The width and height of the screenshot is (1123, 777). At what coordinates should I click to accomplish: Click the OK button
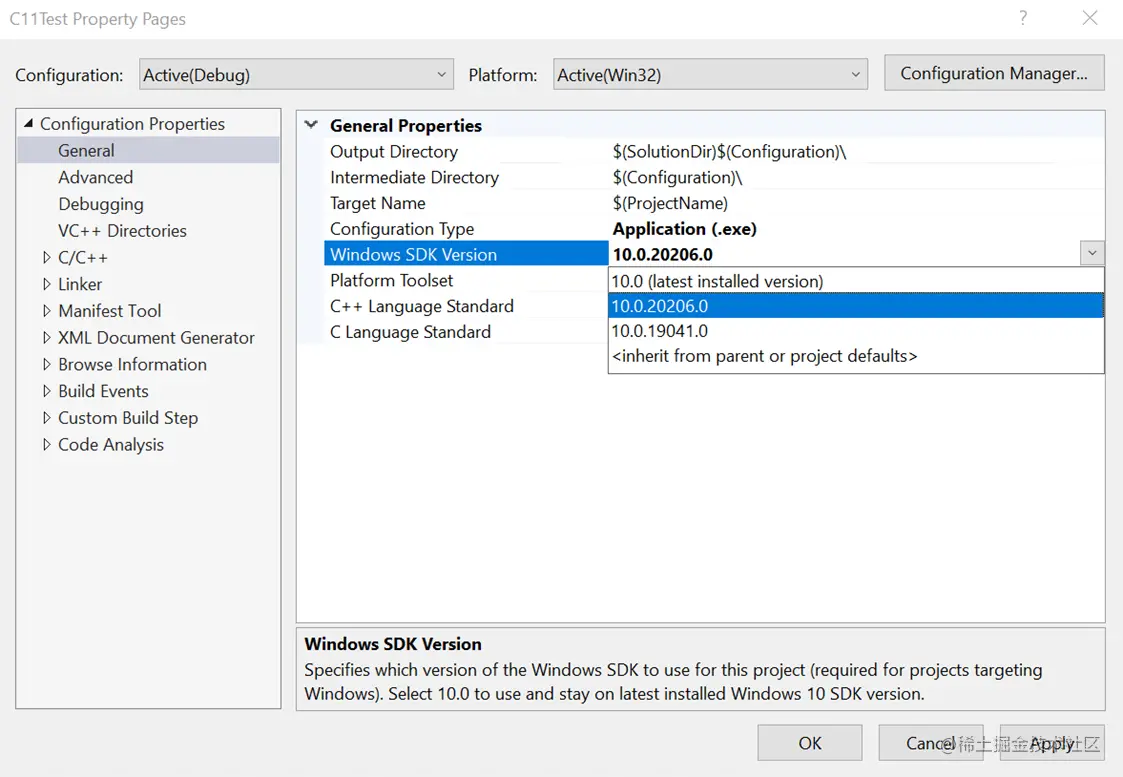pos(809,743)
